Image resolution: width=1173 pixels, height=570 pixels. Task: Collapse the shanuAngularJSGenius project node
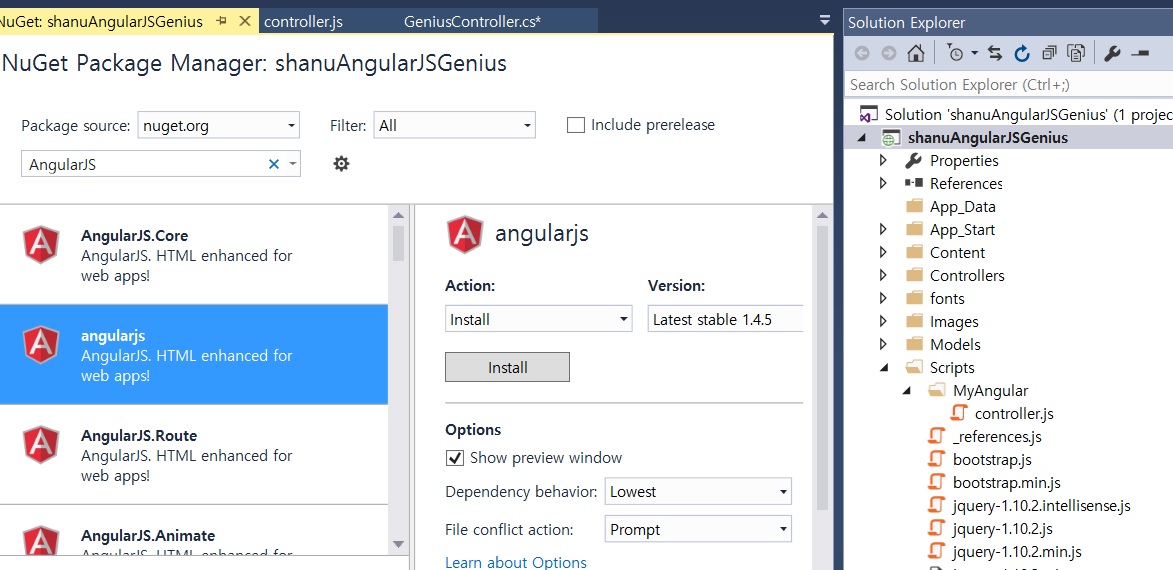pyautogui.click(x=861, y=138)
